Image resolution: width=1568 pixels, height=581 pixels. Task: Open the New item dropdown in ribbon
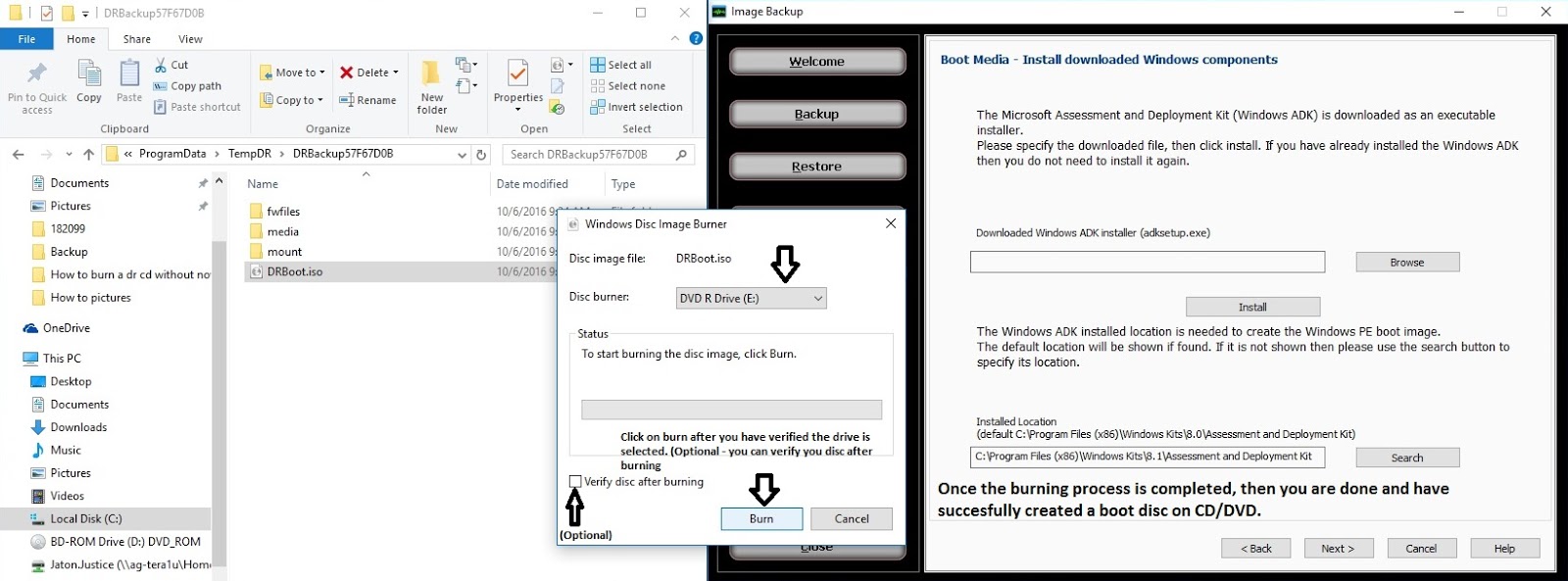[x=465, y=65]
